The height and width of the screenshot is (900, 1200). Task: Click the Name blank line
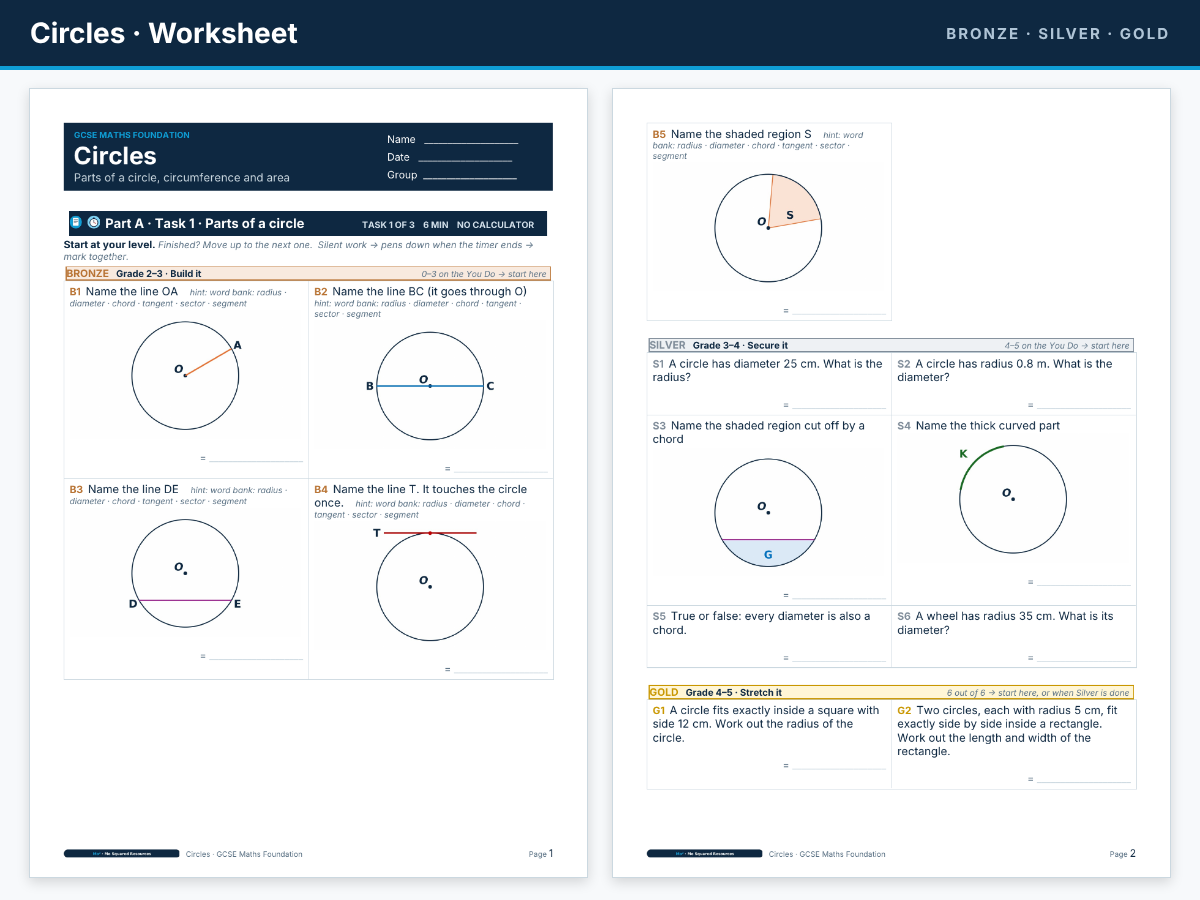click(471, 143)
